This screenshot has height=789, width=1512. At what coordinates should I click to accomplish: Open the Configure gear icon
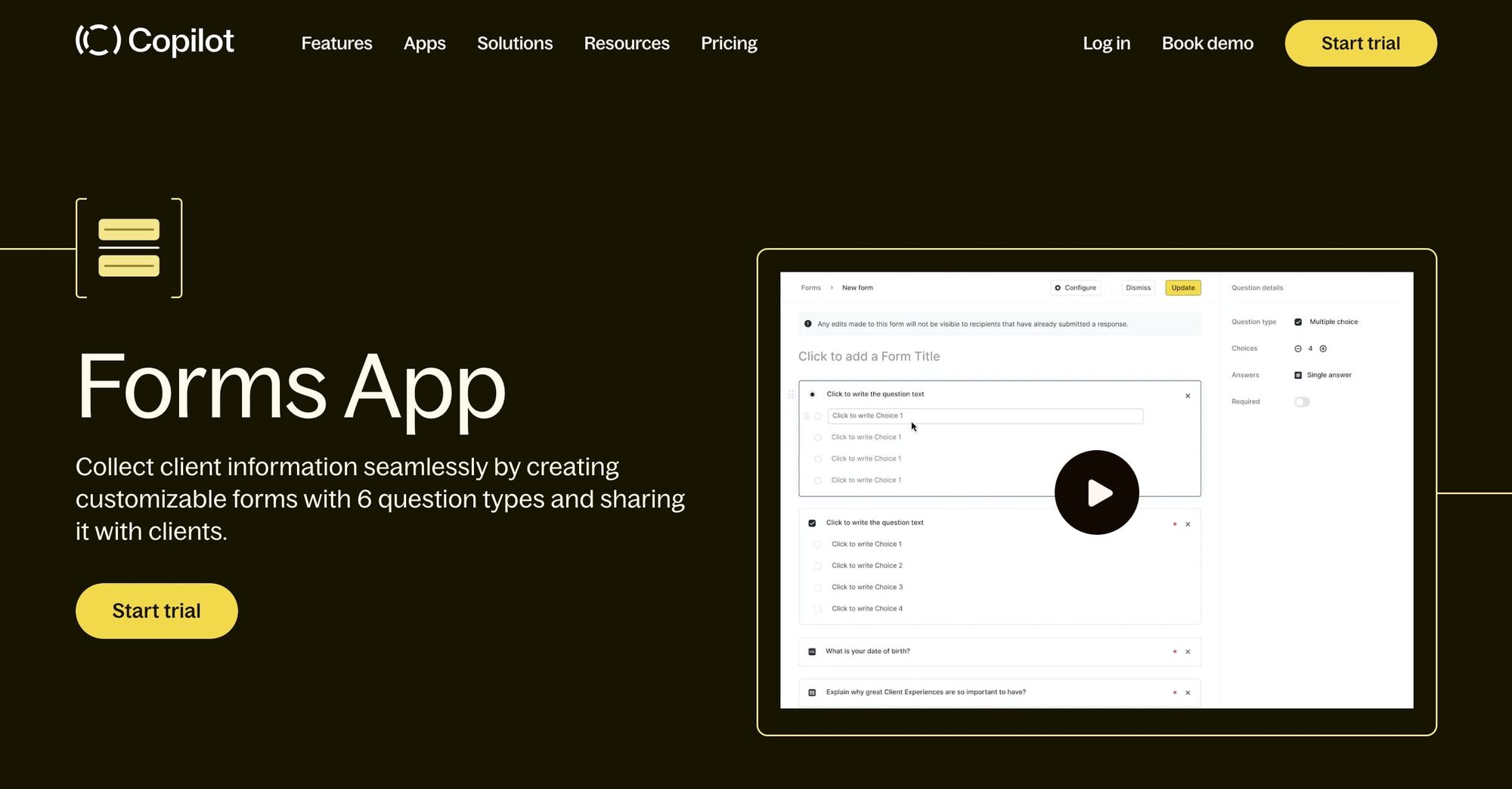tap(1058, 287)
